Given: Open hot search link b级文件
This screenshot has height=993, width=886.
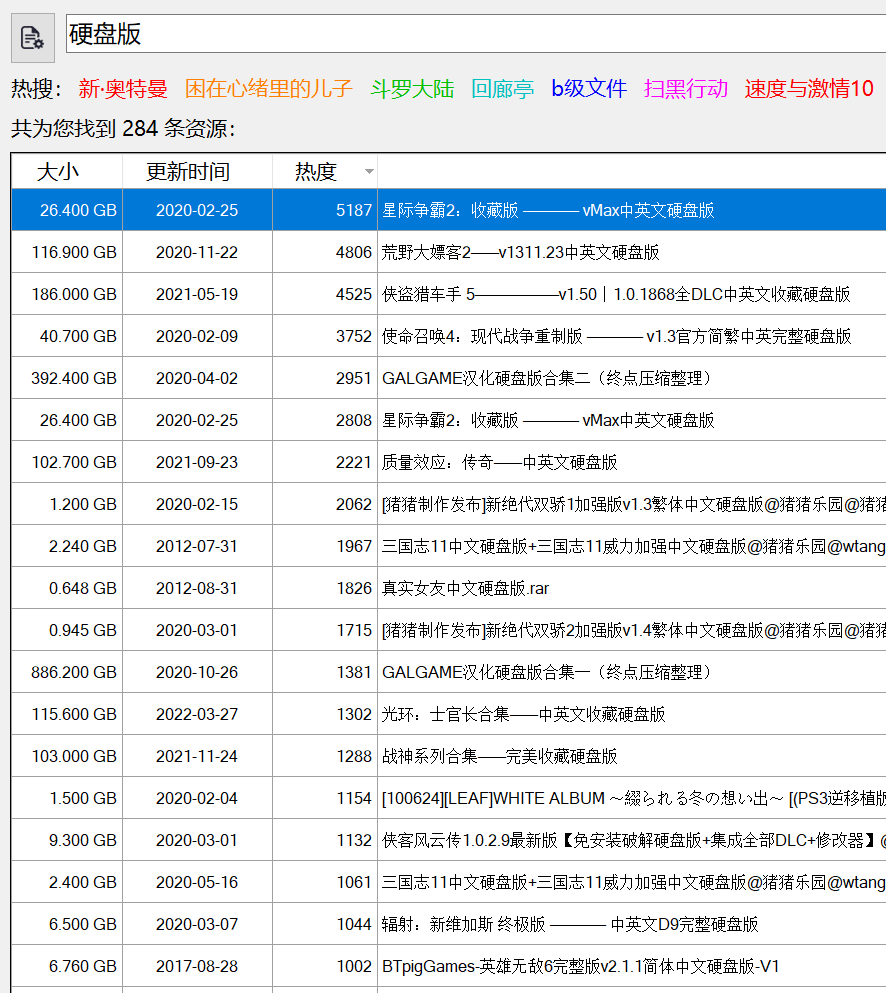Looking at the screenshot, I should click(x=589, y=89).
